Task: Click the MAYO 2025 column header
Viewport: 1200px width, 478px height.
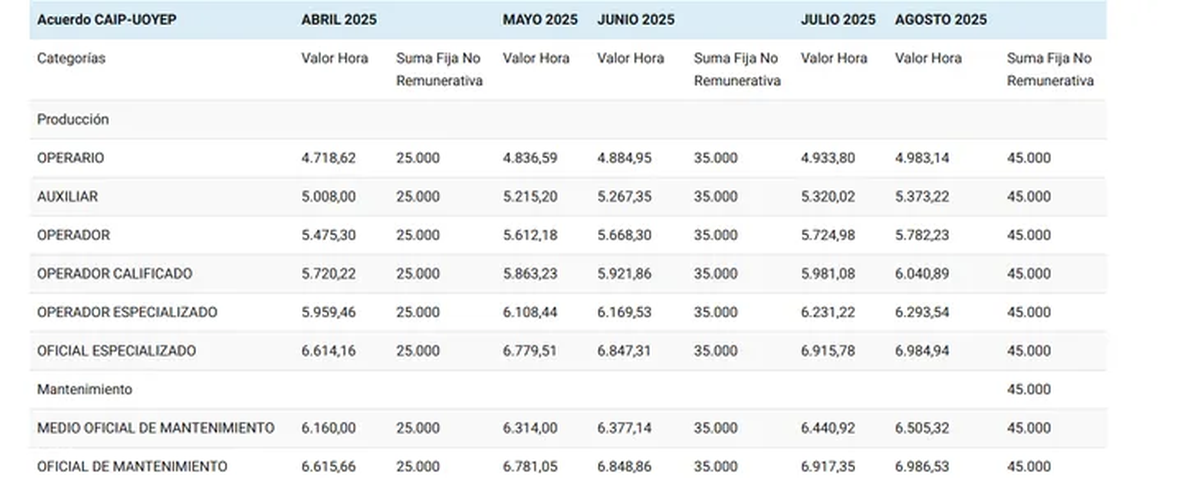Action: click(x=540, y=20)
